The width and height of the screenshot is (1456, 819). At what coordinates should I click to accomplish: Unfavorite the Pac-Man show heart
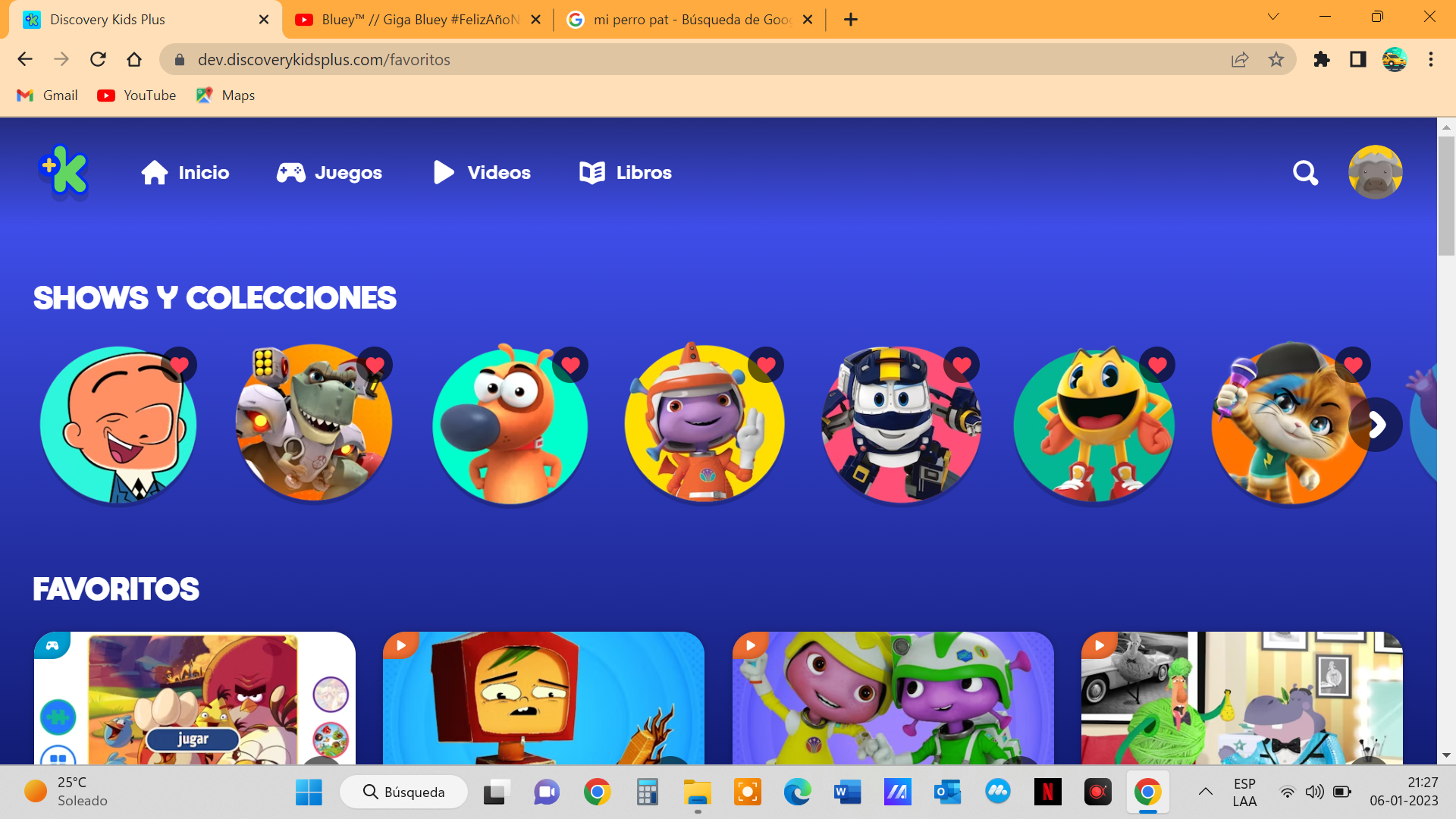point(1157,366)
